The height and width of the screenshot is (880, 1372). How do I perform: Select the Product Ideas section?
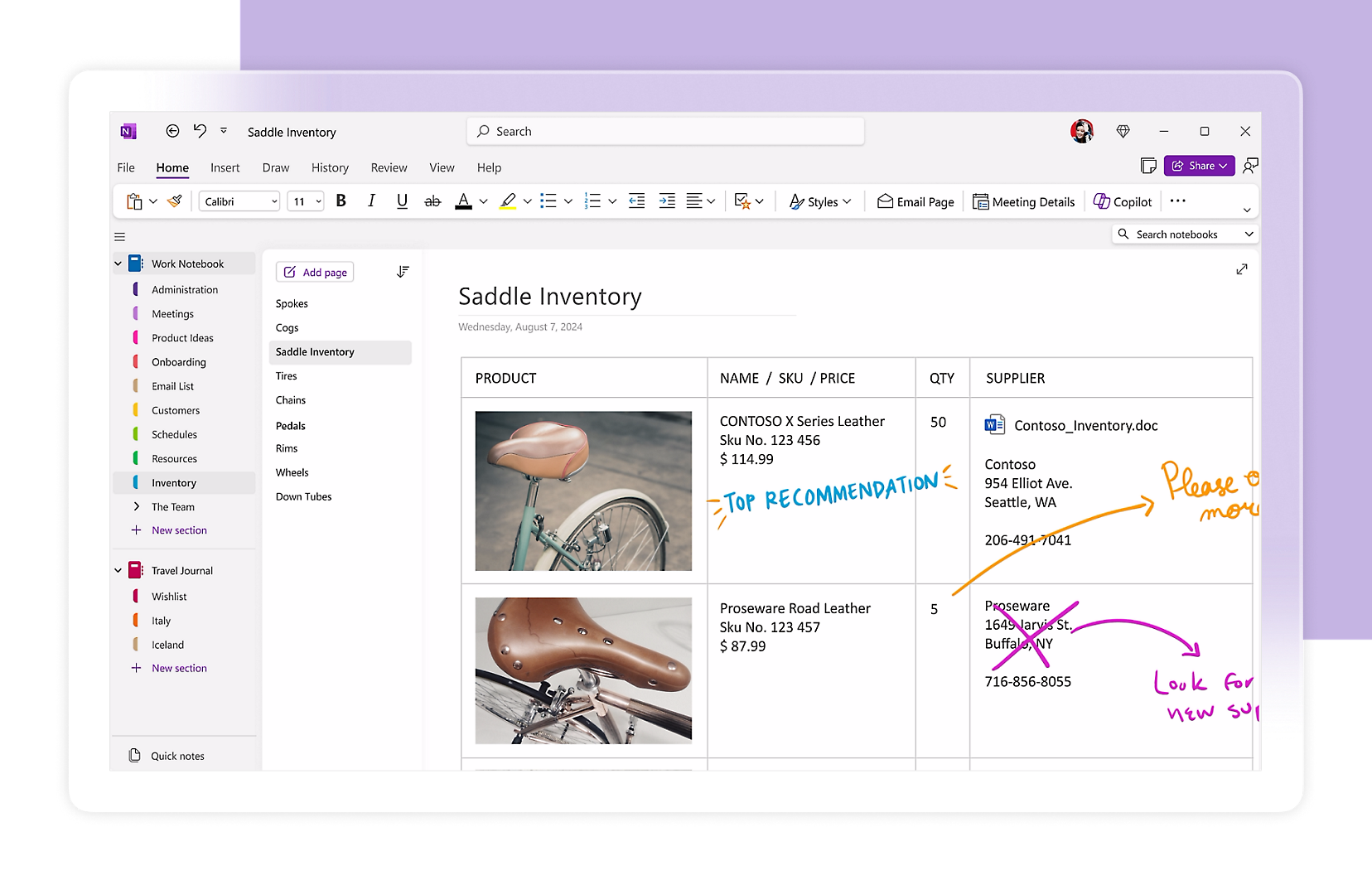(183, 338)
